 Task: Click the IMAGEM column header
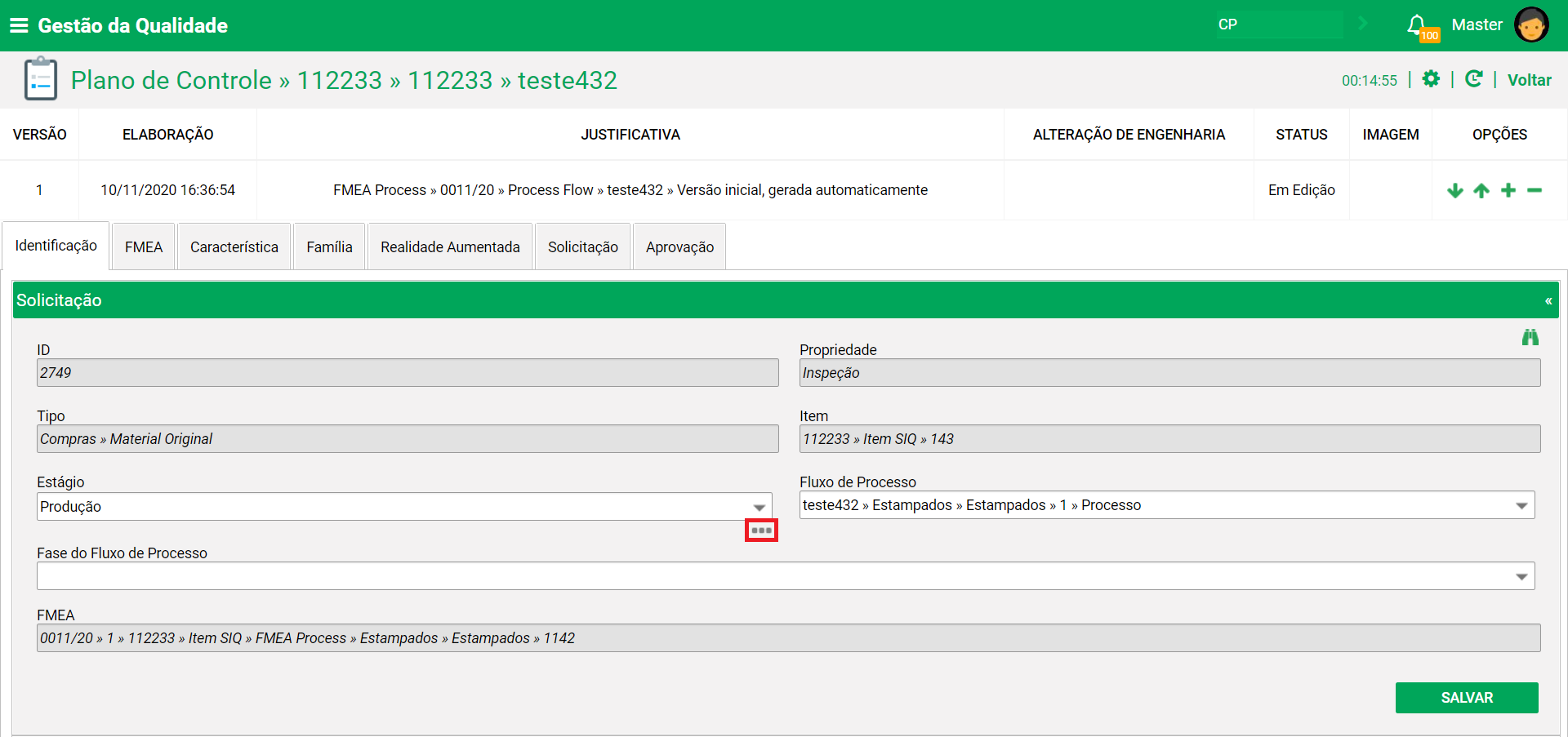(x=1390, y=135)
